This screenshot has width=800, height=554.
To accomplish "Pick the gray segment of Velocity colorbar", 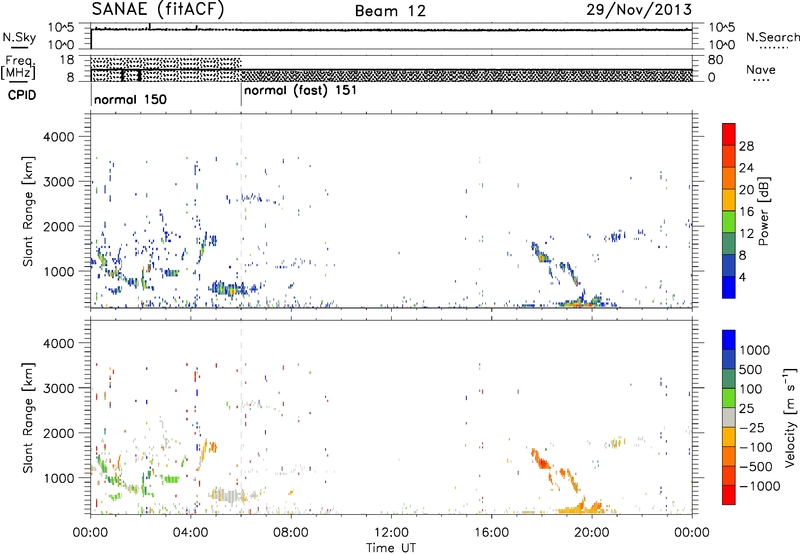I will click(x=729, y=417).
